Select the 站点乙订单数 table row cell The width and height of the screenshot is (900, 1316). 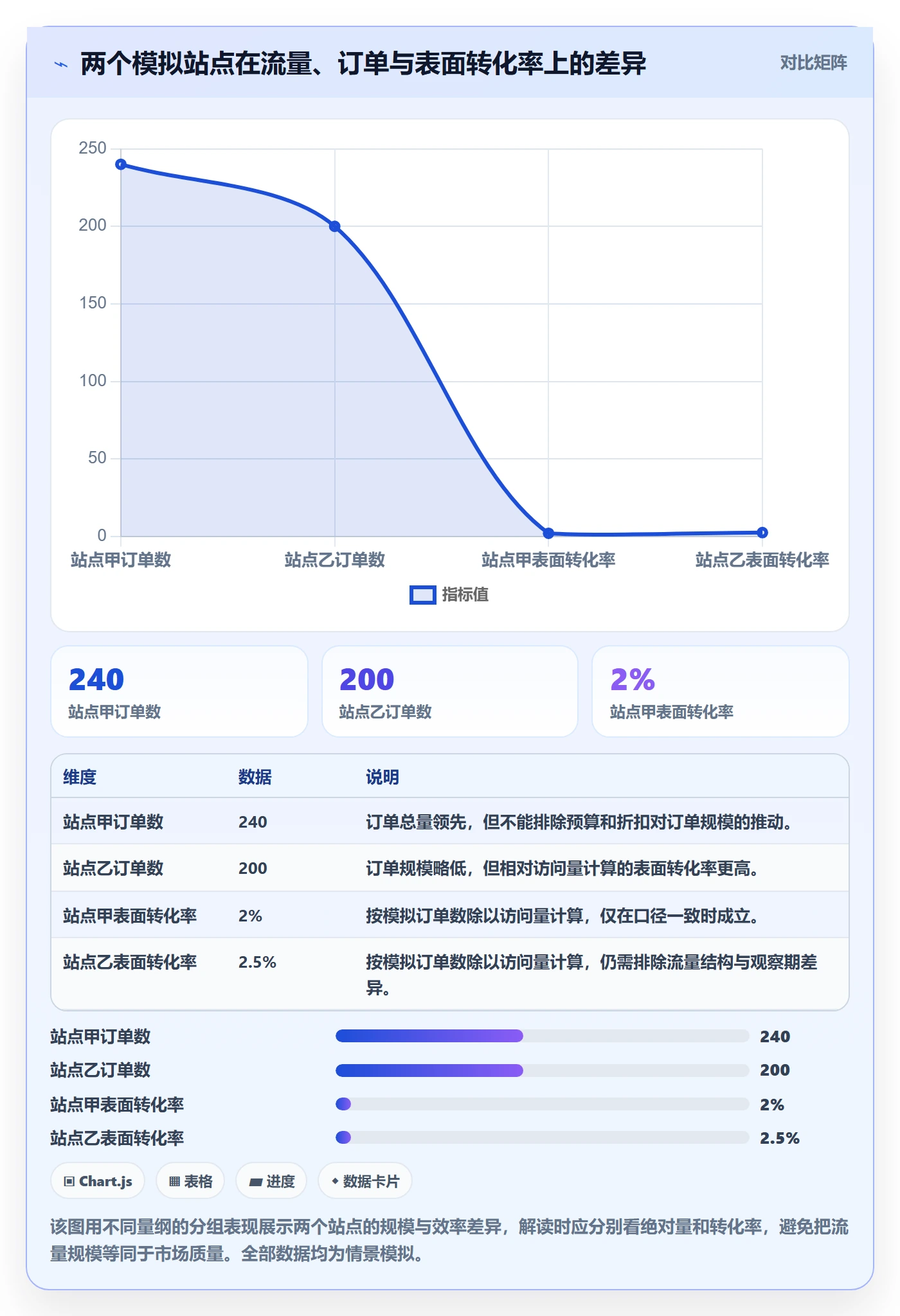point(113,869)
